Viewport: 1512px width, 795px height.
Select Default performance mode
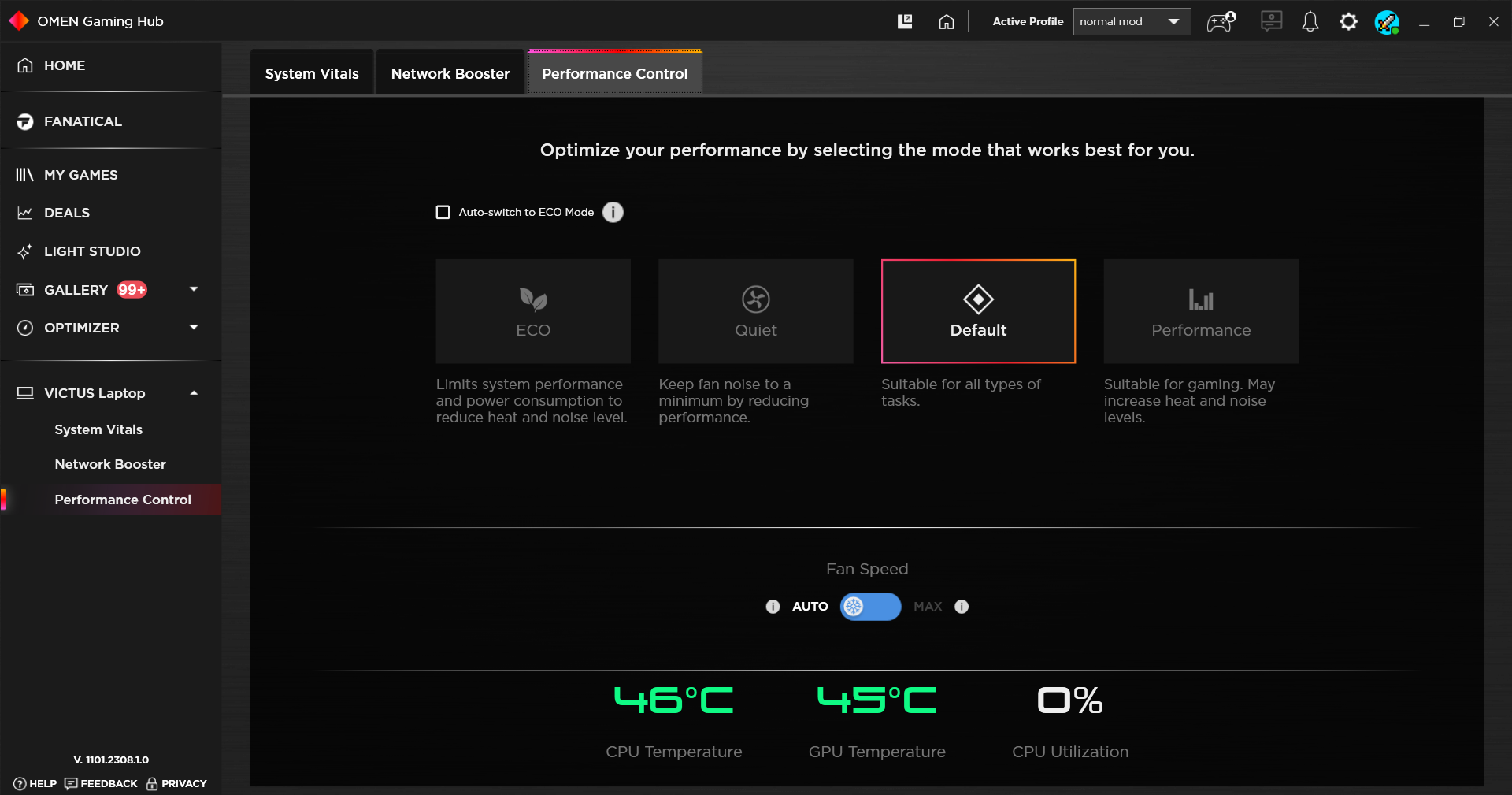[x=978, y=311]
